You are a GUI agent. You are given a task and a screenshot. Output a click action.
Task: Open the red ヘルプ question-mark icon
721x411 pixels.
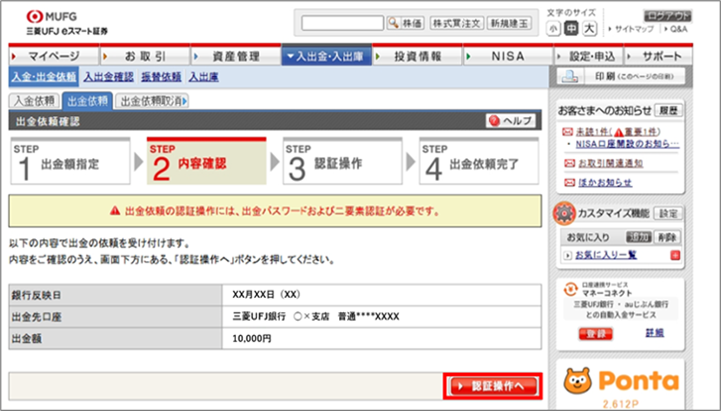point(495,121)
